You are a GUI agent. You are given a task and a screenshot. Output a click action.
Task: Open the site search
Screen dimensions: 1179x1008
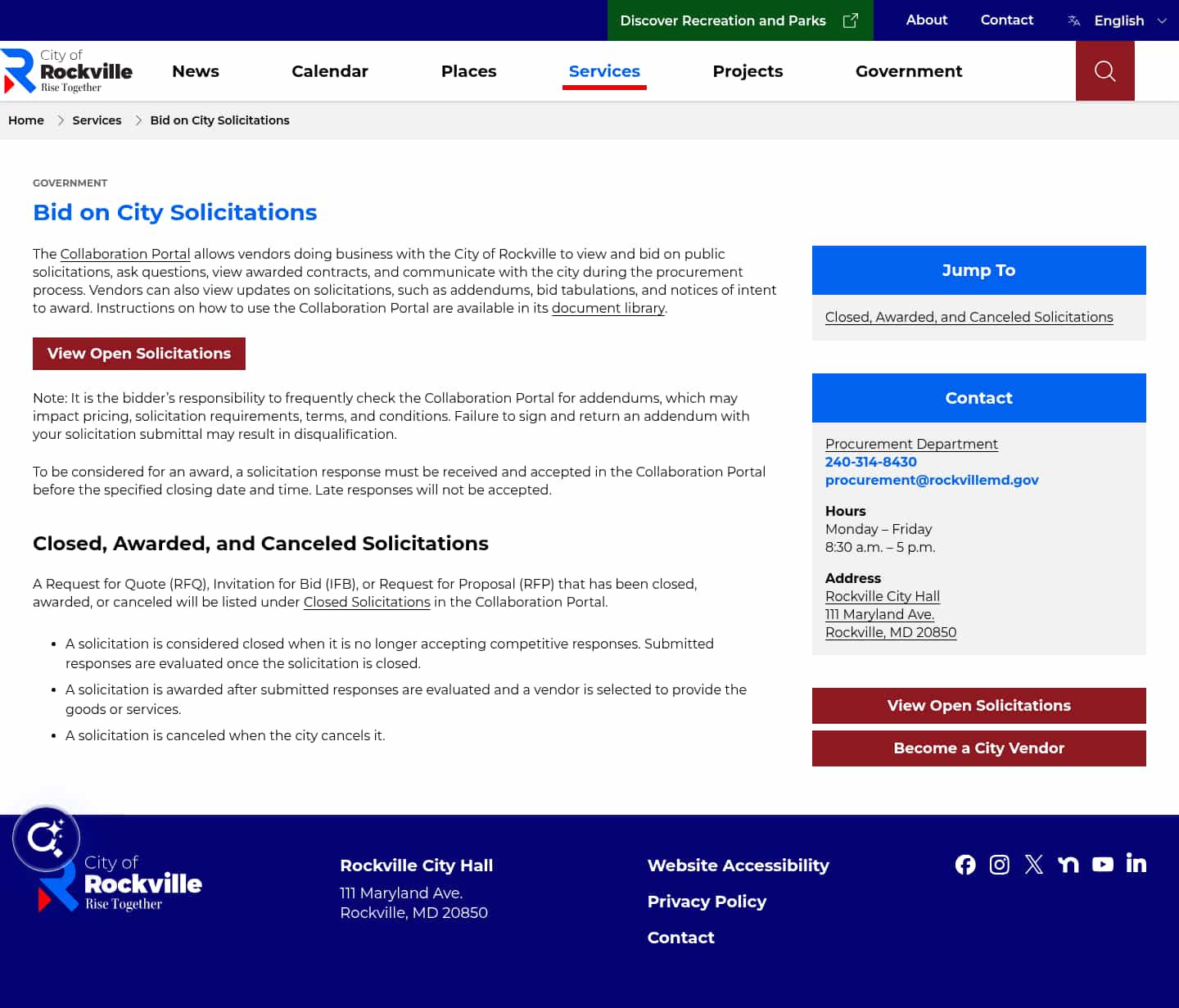pyautogui.click(x=1104, y=71)
